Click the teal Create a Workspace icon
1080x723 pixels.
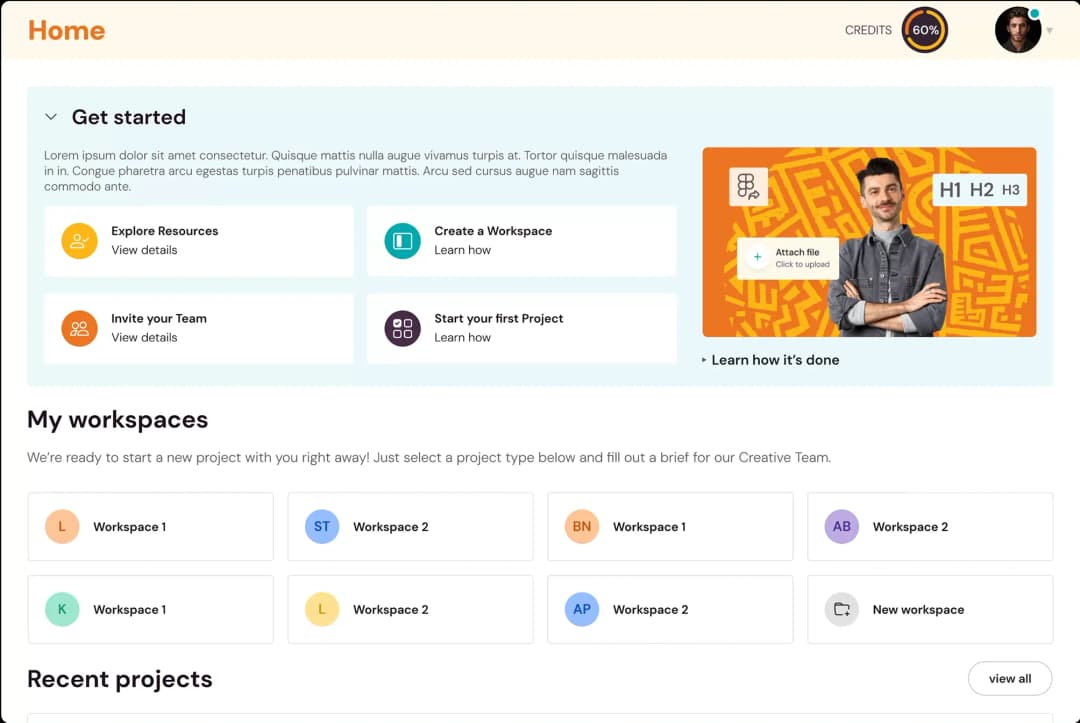(403, 241)
